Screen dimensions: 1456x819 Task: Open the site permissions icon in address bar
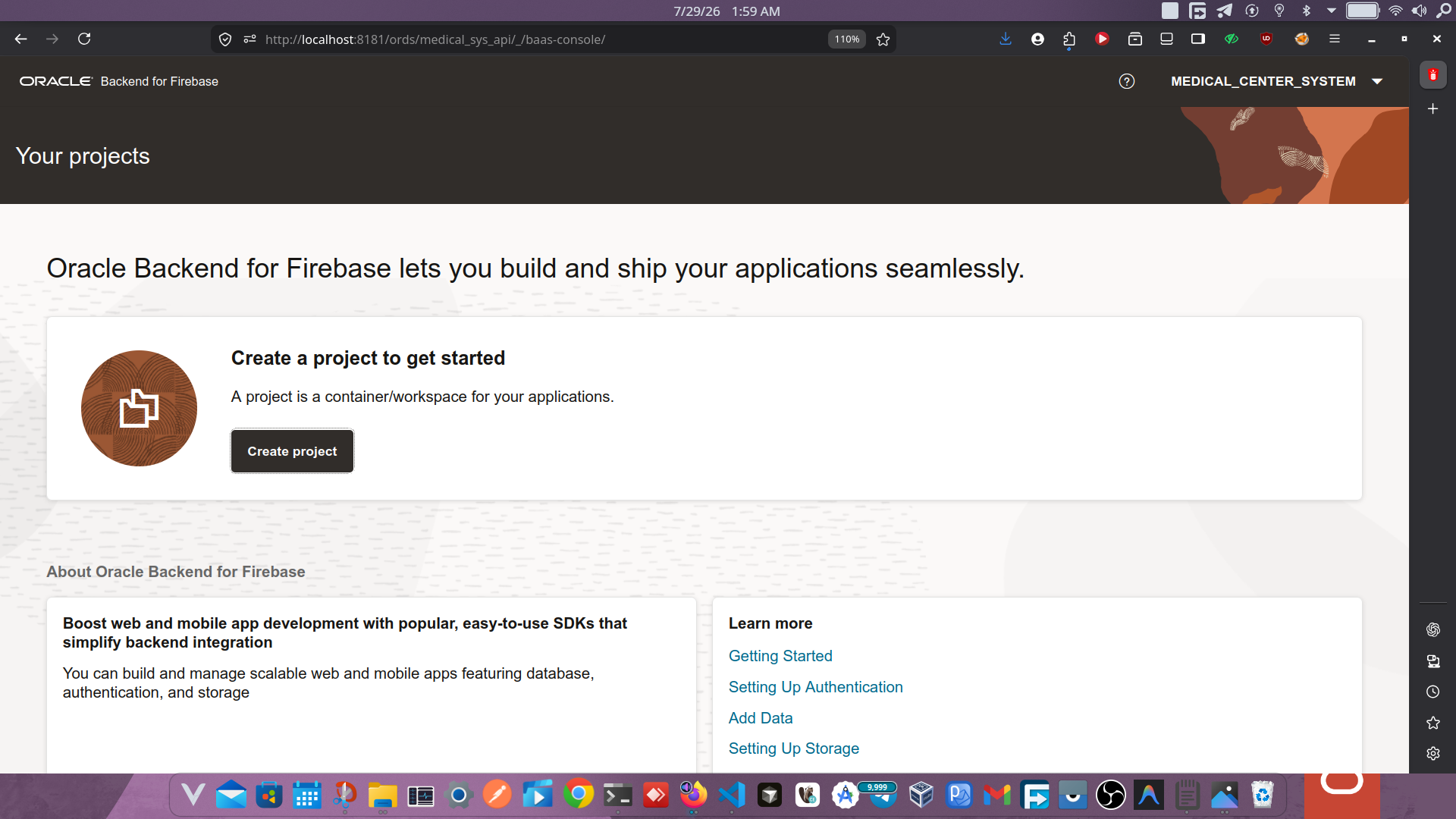tap(249, 39)
